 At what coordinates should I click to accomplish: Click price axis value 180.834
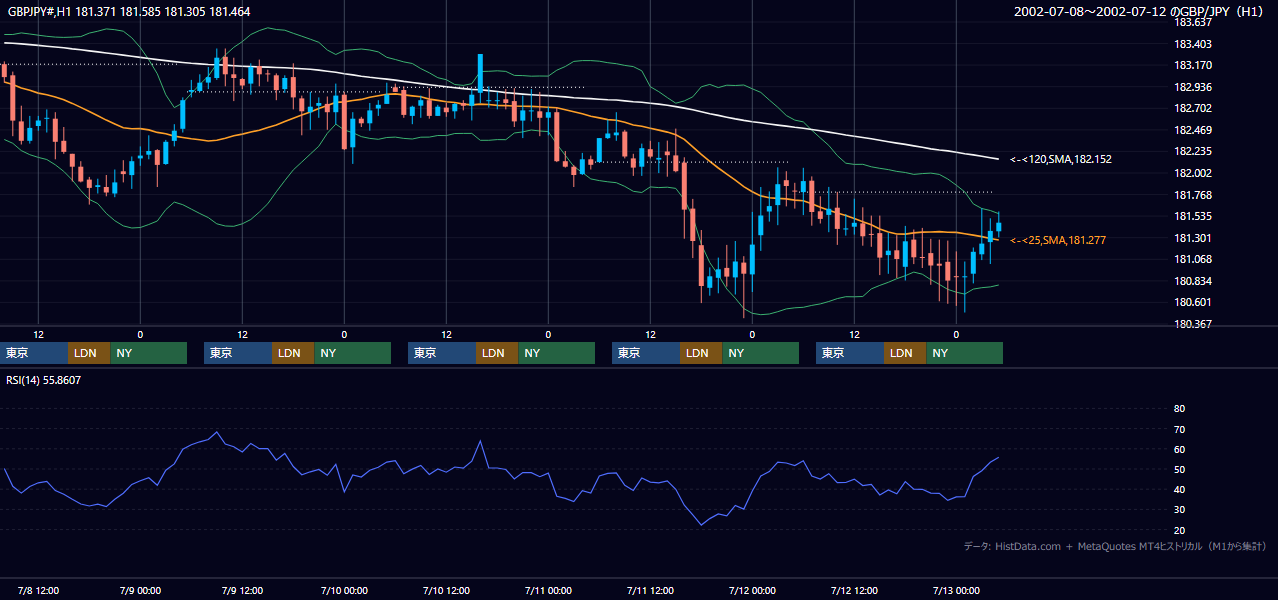tap(1192, 281)
